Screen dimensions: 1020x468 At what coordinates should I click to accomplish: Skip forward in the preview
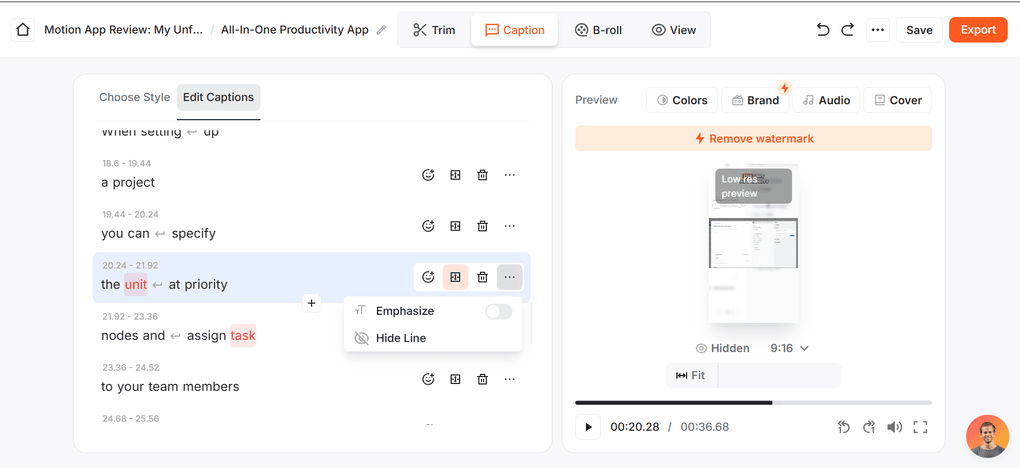869,427
